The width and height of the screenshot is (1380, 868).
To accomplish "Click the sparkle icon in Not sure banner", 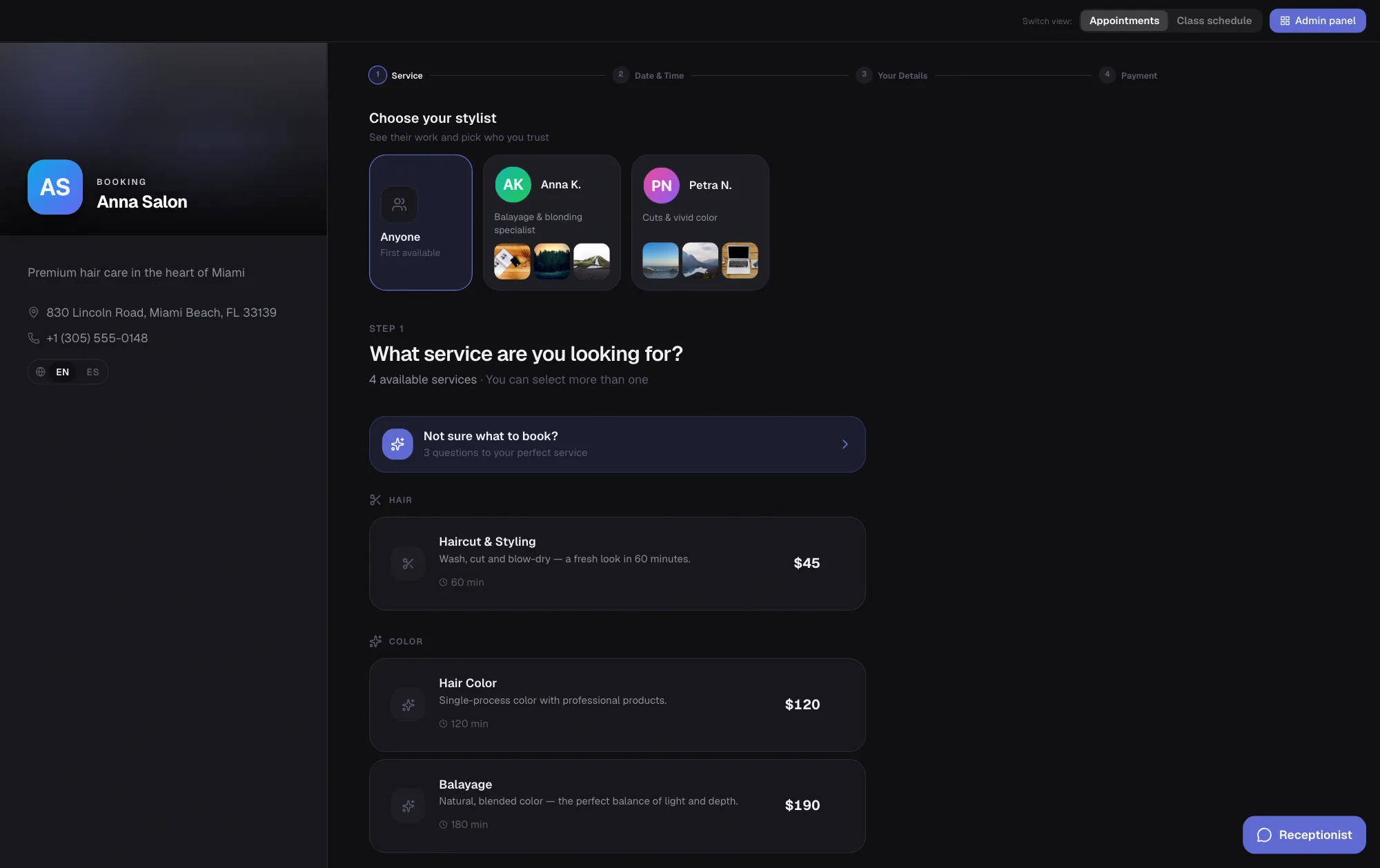I will tap(397, 444).
